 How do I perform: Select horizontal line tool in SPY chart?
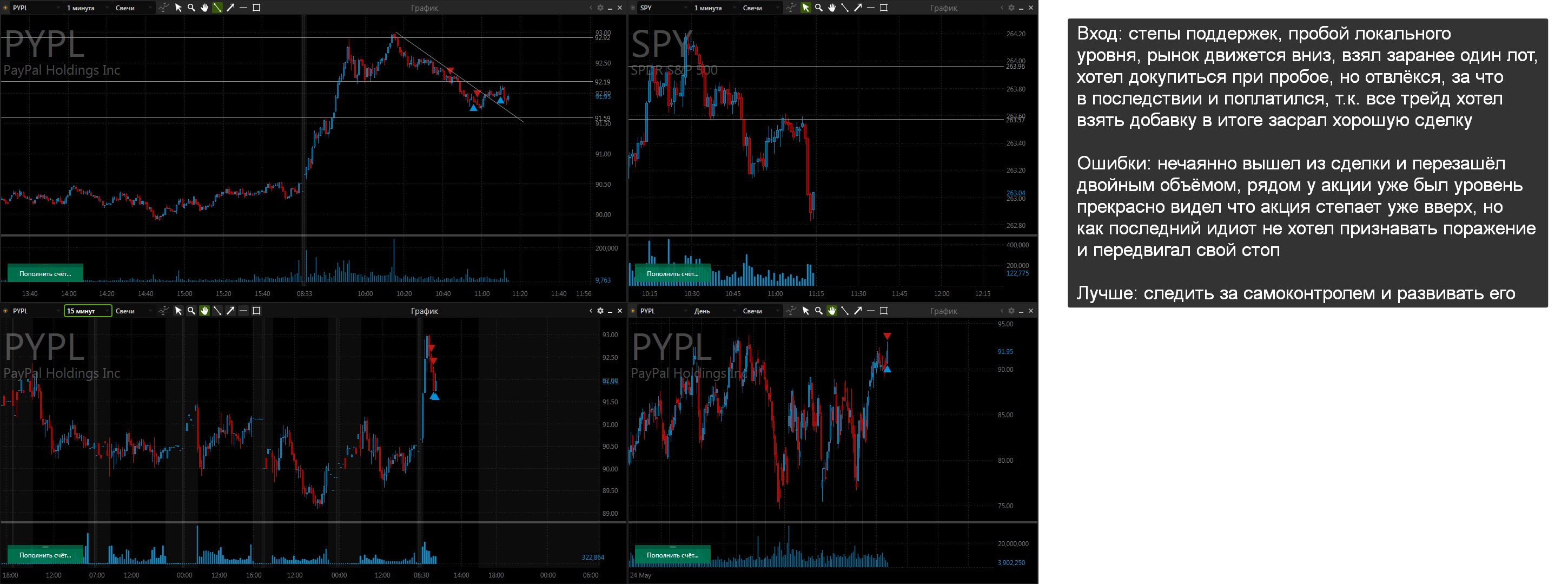point(871,8)
